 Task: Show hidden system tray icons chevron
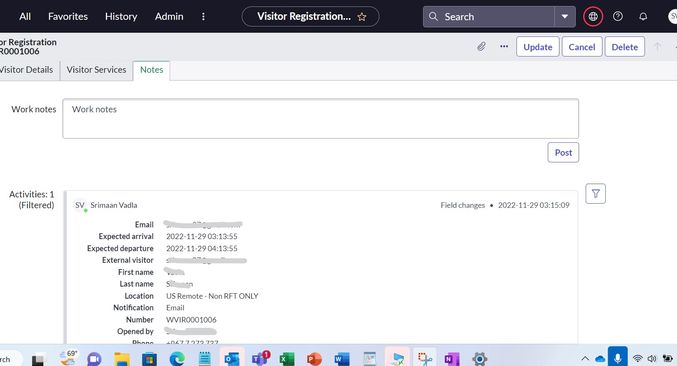click(x=585, y=358)
